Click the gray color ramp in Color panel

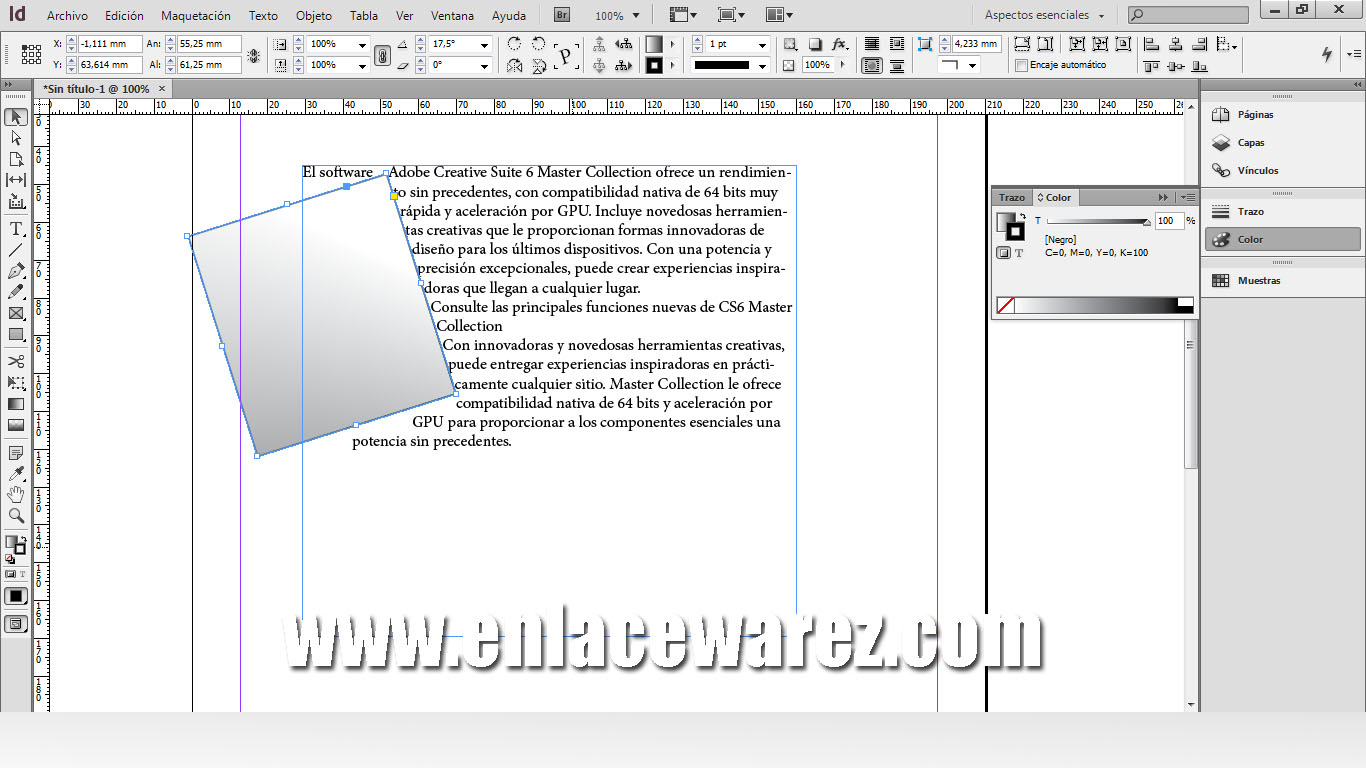tap(1095, 306)
